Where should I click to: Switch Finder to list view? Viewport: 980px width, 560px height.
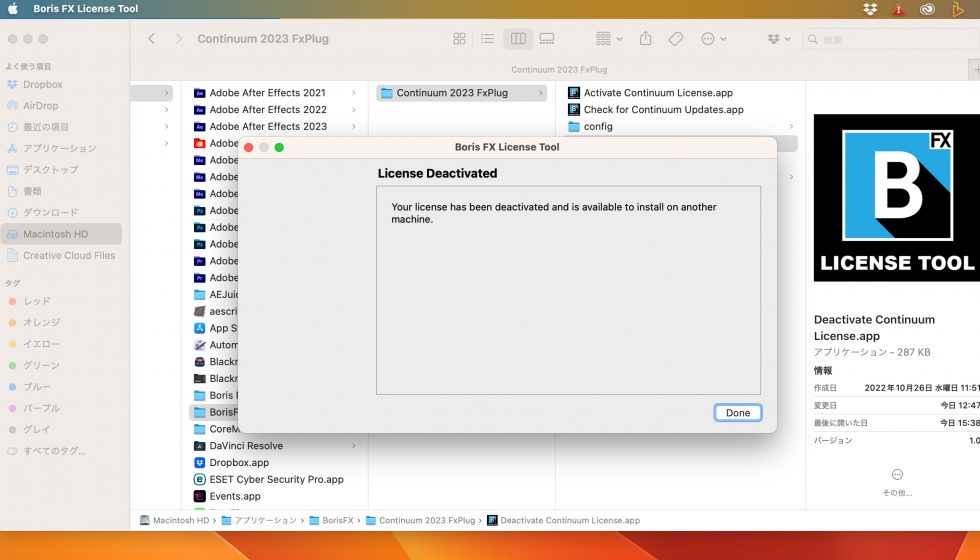[x=488, y=39]
